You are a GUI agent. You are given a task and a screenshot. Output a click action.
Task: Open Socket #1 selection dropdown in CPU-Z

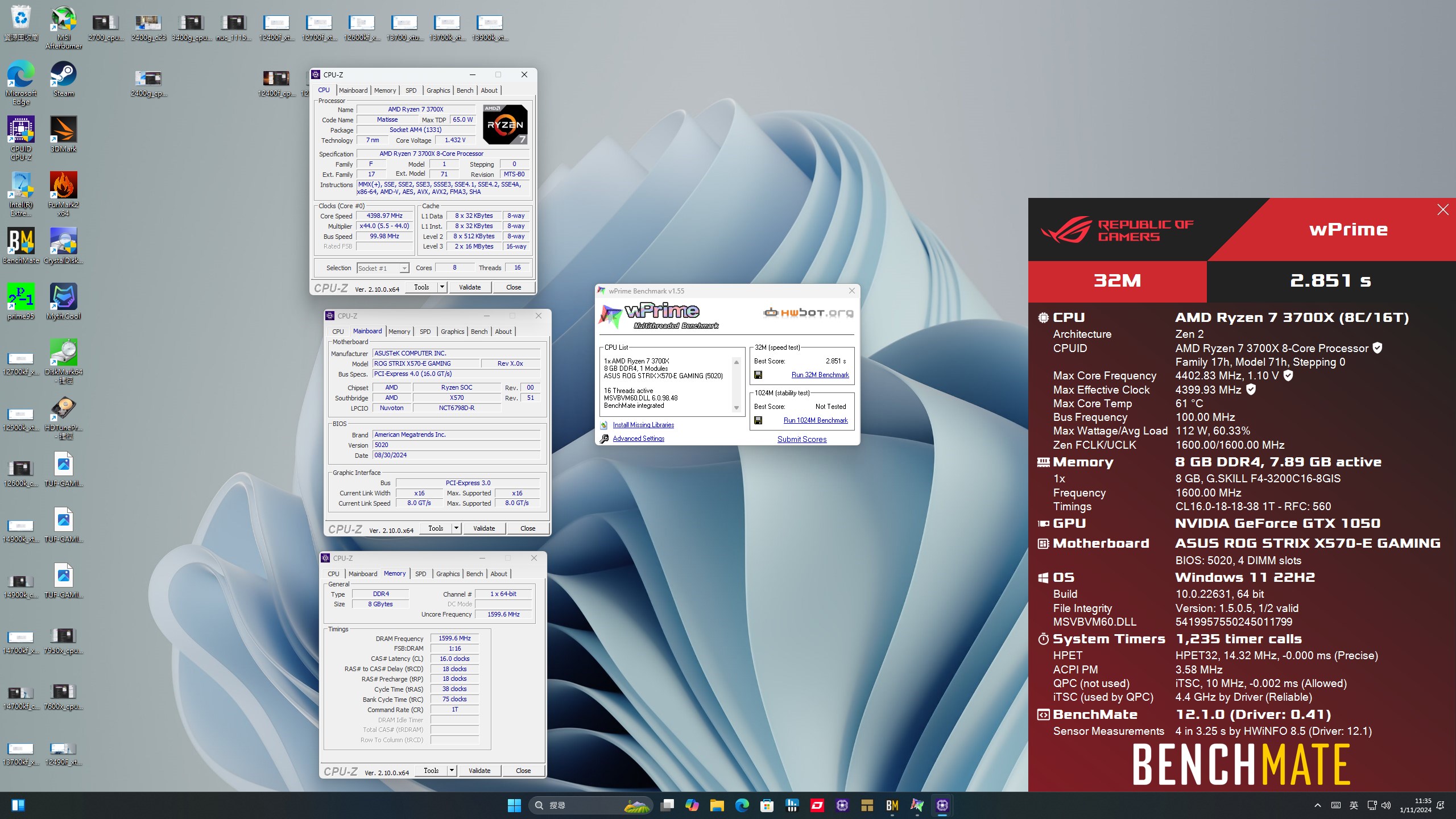click(x=383, y=268)
